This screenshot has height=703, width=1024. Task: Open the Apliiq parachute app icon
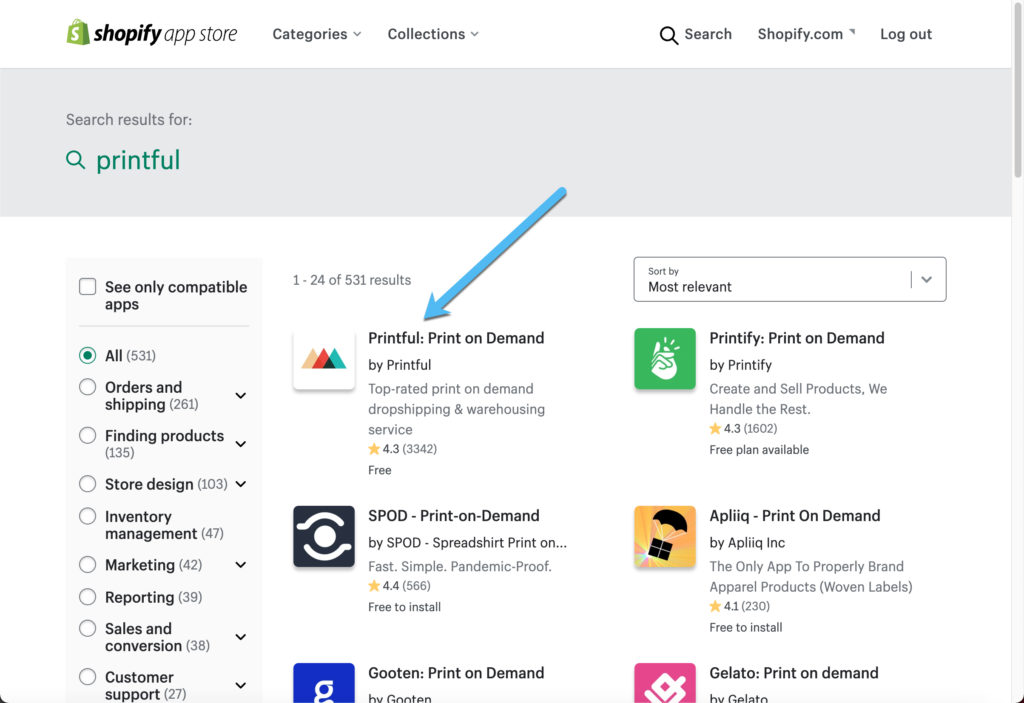[664, 536]
